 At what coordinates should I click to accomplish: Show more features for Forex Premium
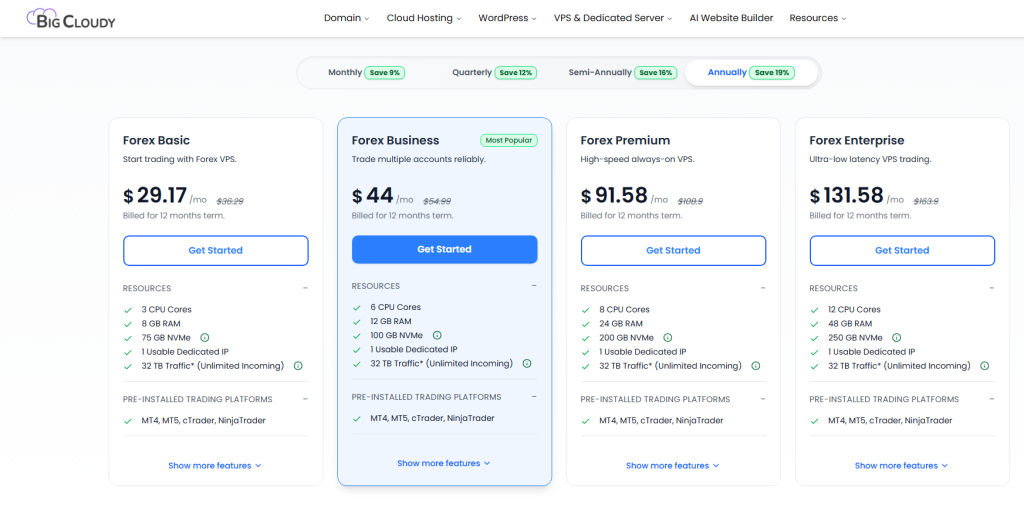[673, 466]
